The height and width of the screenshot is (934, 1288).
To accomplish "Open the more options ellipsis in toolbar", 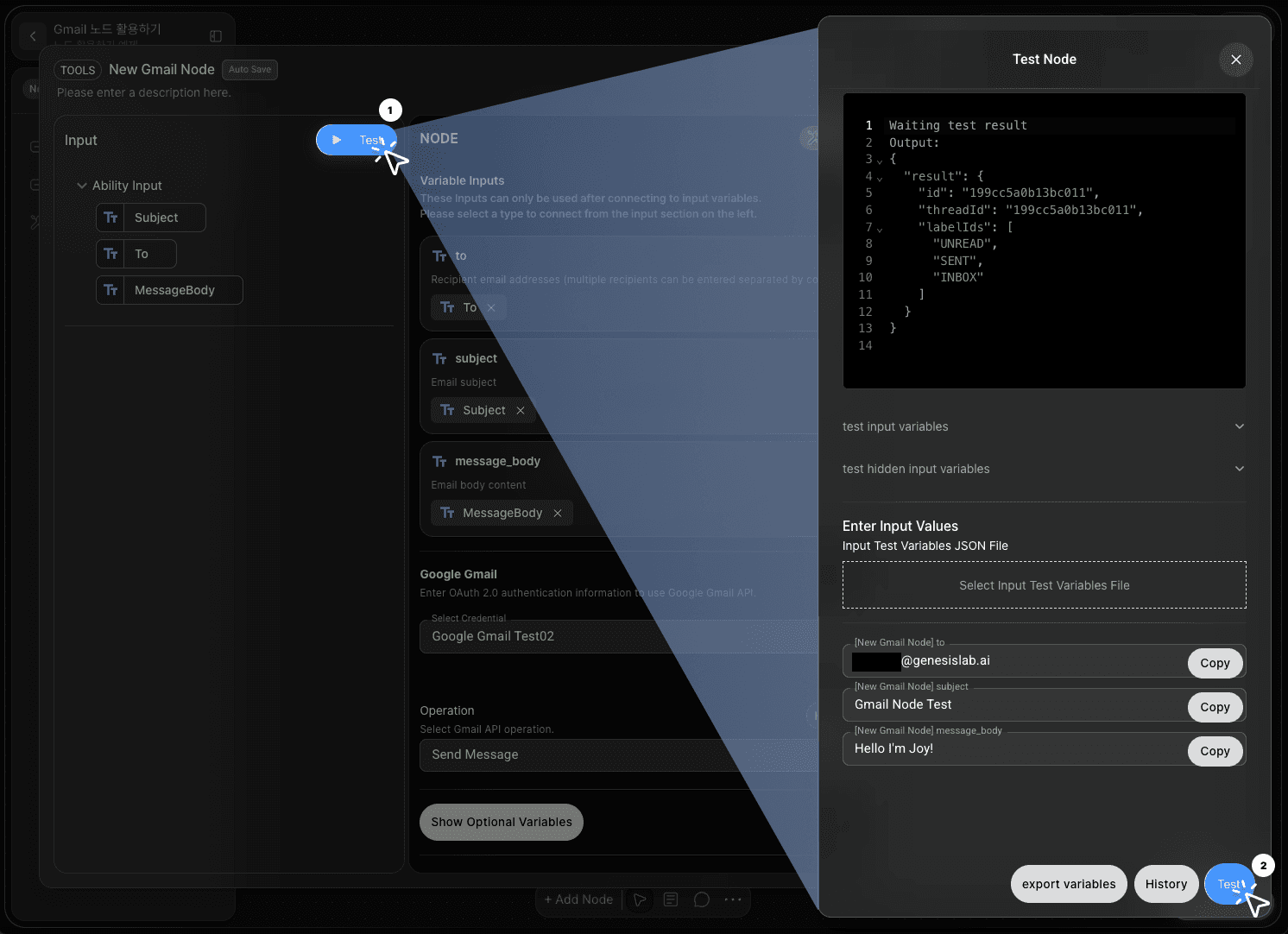I will click(733, 899).
